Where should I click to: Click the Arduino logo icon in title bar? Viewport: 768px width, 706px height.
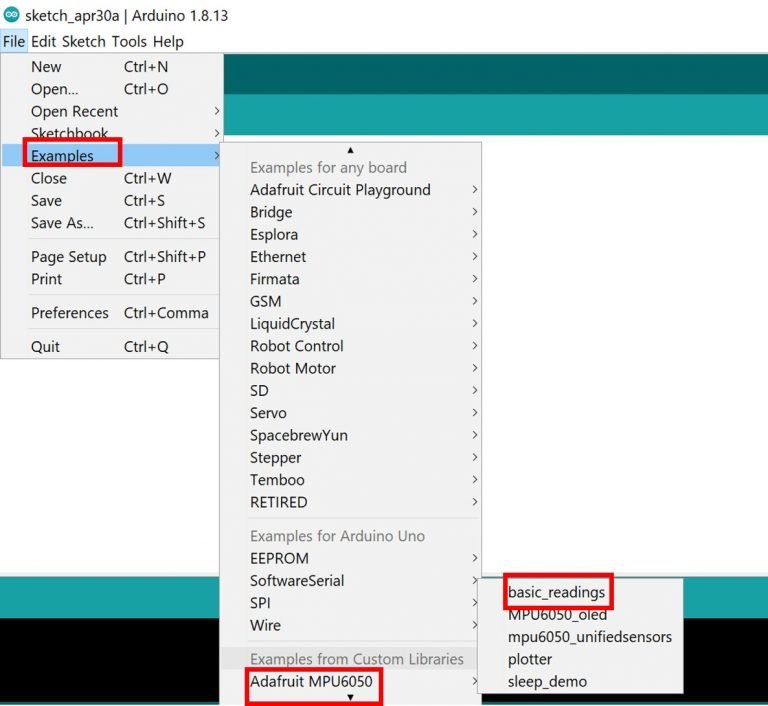click(11, 13)
